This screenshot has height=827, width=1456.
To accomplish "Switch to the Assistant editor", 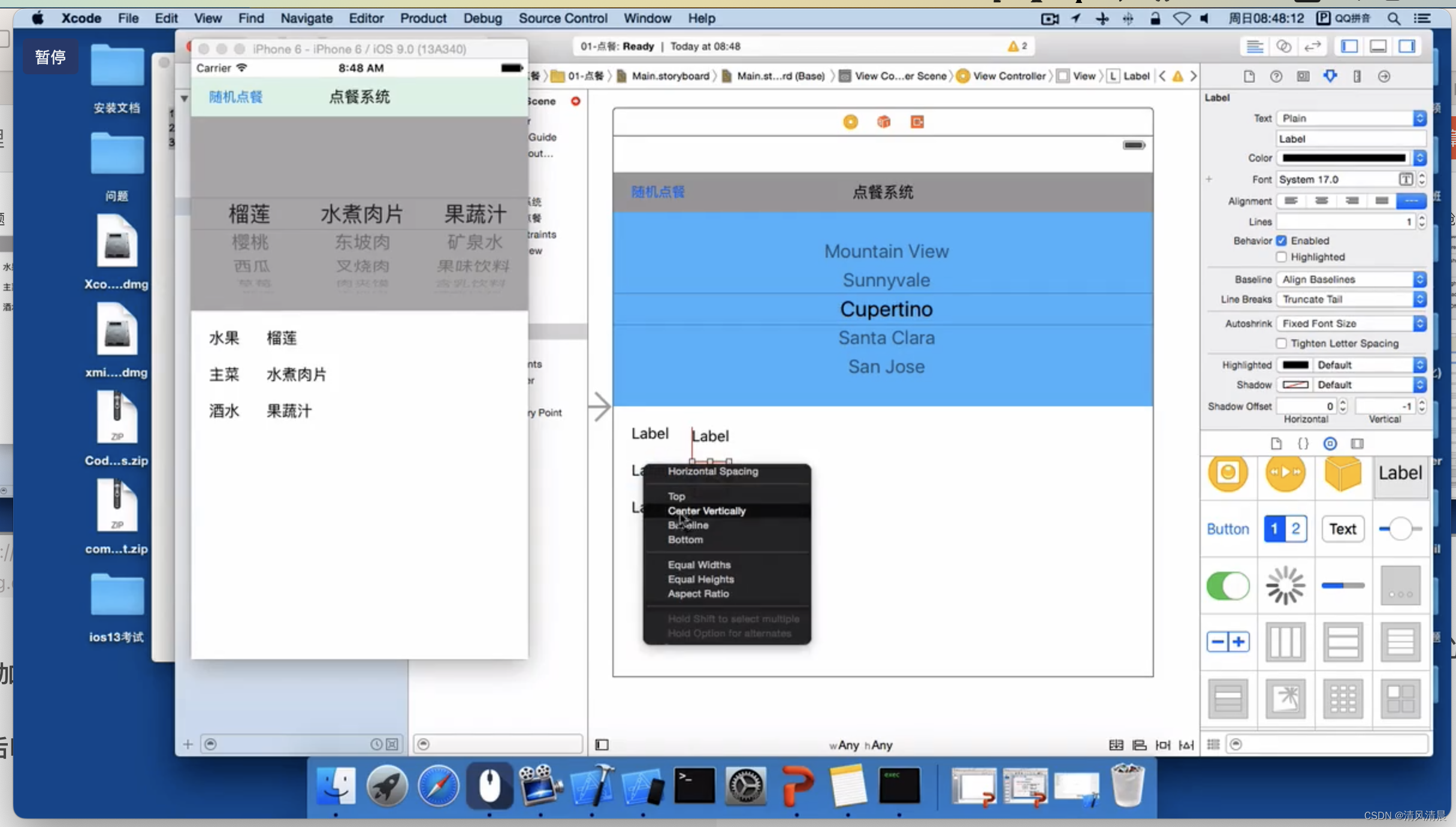I will (x=1283, y=46).
